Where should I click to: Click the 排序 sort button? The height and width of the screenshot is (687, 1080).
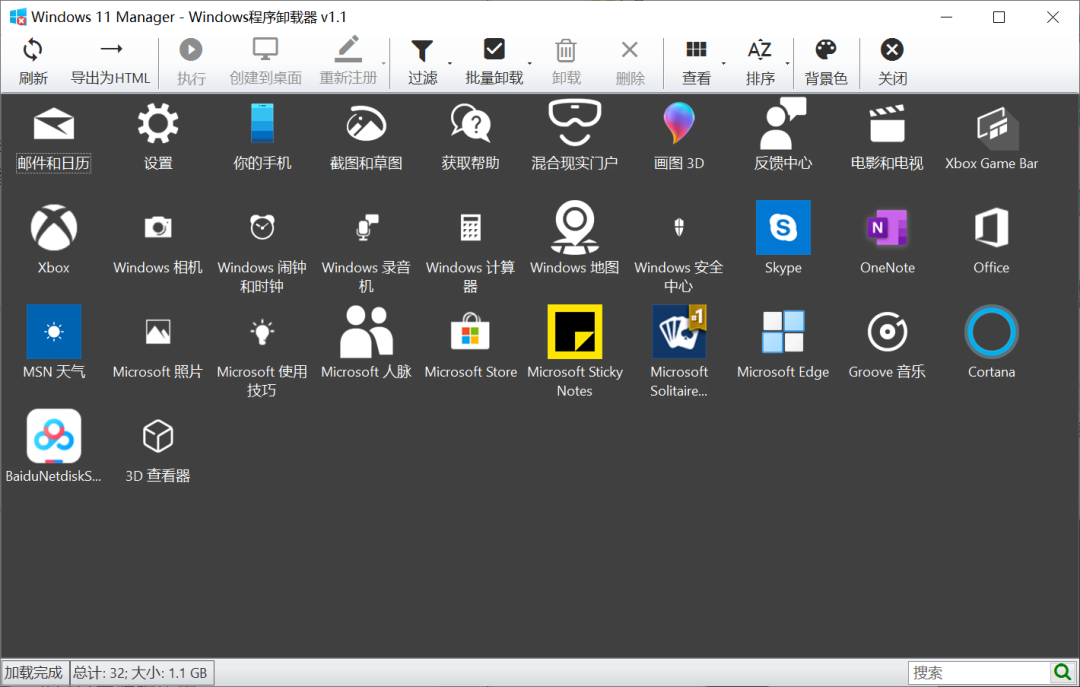(760, 62)
